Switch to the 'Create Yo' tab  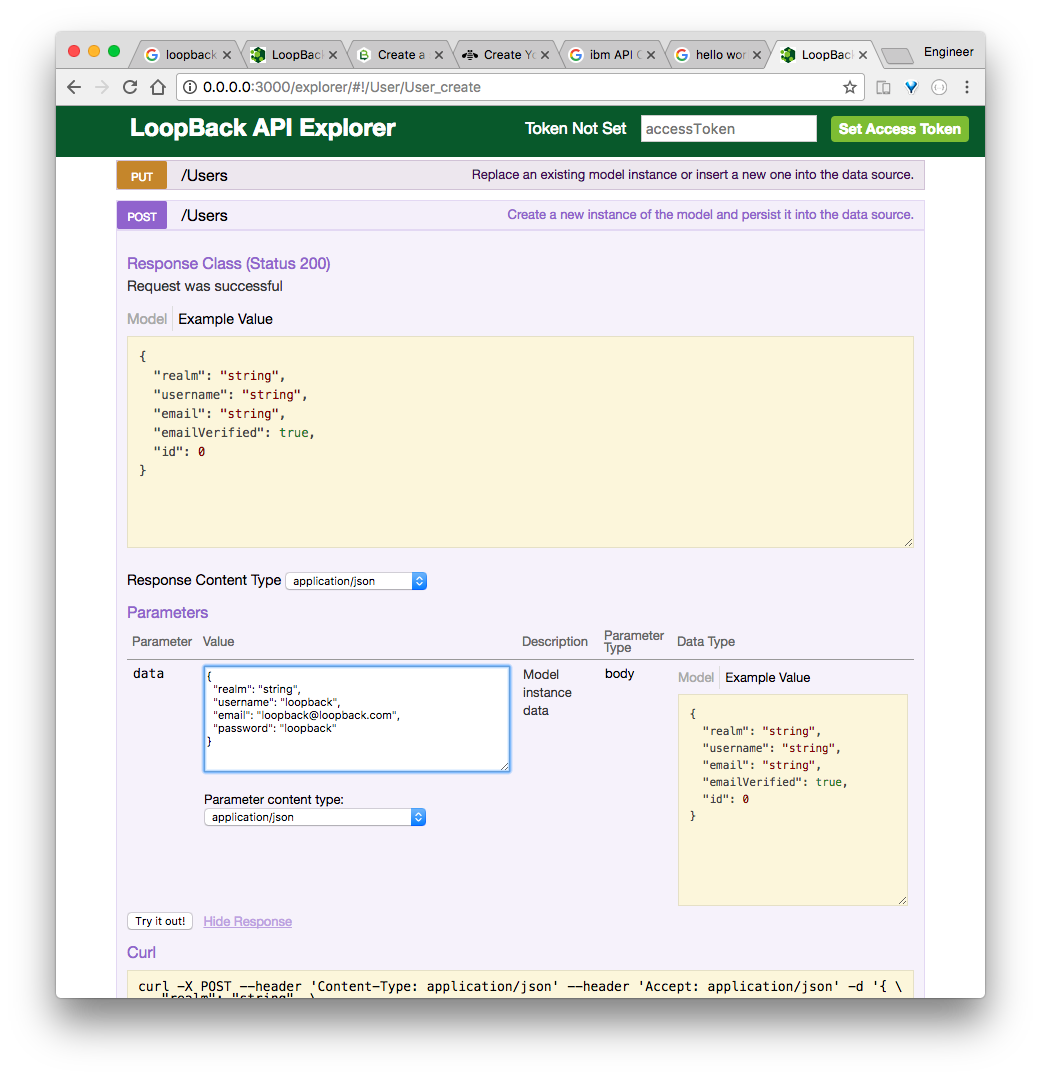(x=501, y=55)
